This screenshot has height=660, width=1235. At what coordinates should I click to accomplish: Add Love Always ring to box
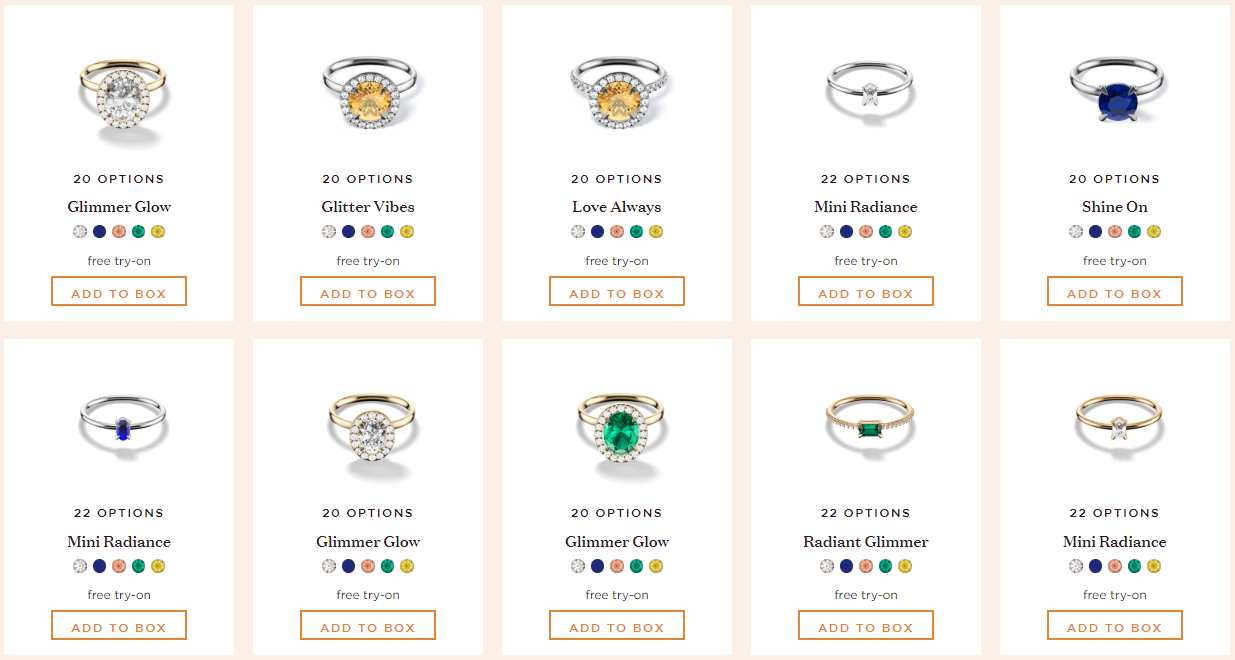click(x=617, y=292)
